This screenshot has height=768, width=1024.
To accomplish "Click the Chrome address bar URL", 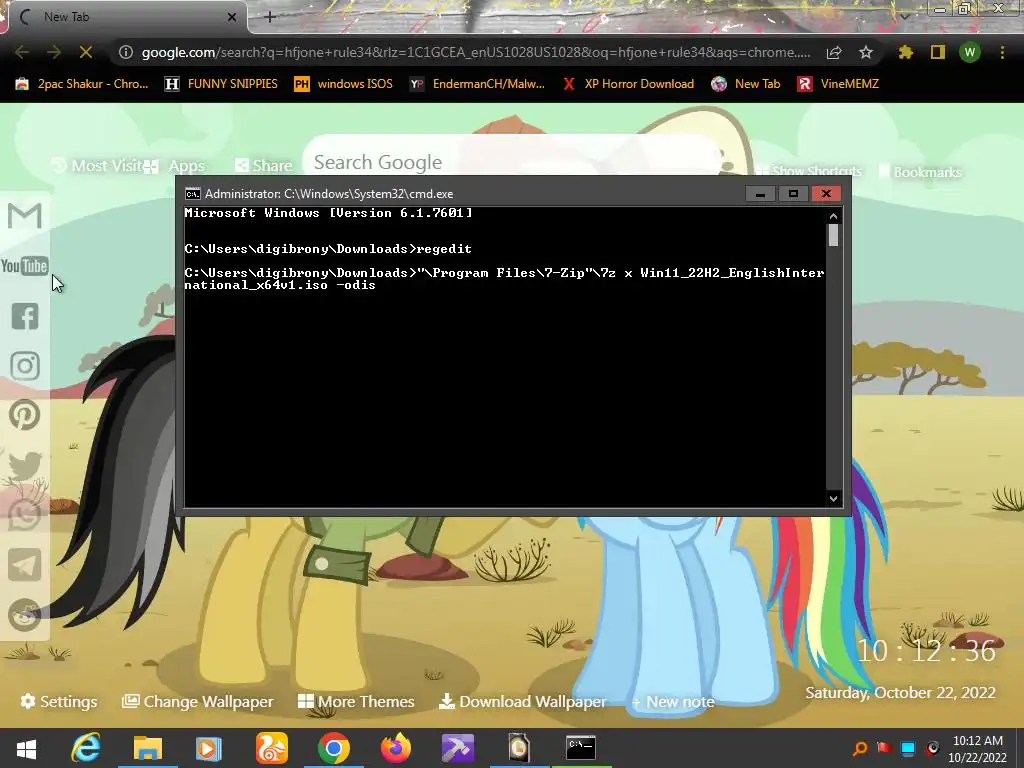I will [x=476, y=52].
